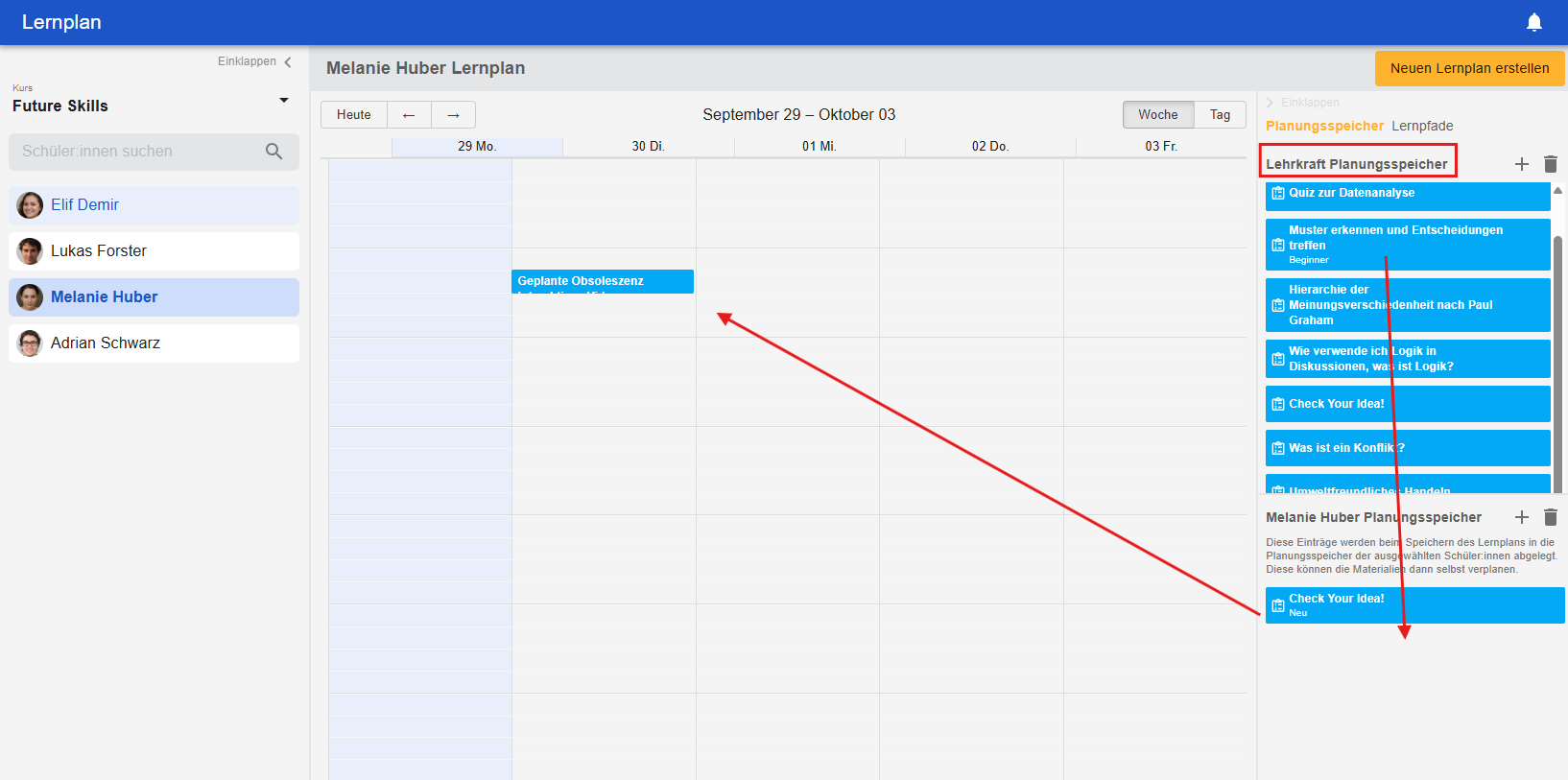Switch calendar to Woche view
This screenshot has width=1568, height=780.
1157,115
